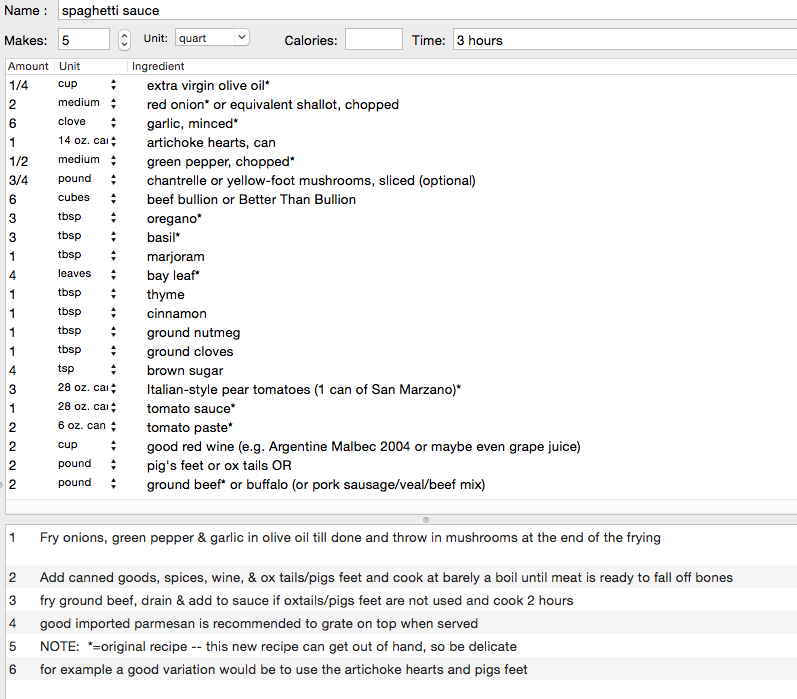Viewport: 797px width, 699px height.
Task: Open unit popup for oregano row
Action: 113,218
